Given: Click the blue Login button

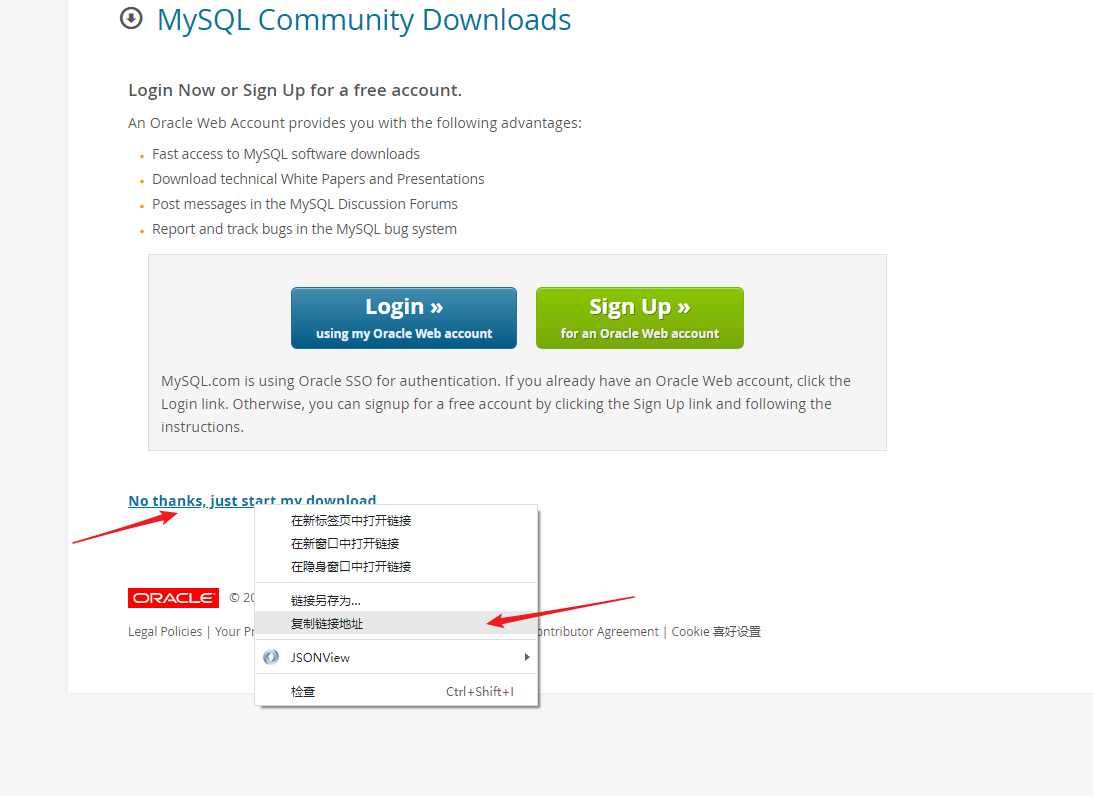Looking at the screenshot, I should click(x=404, y=318).
